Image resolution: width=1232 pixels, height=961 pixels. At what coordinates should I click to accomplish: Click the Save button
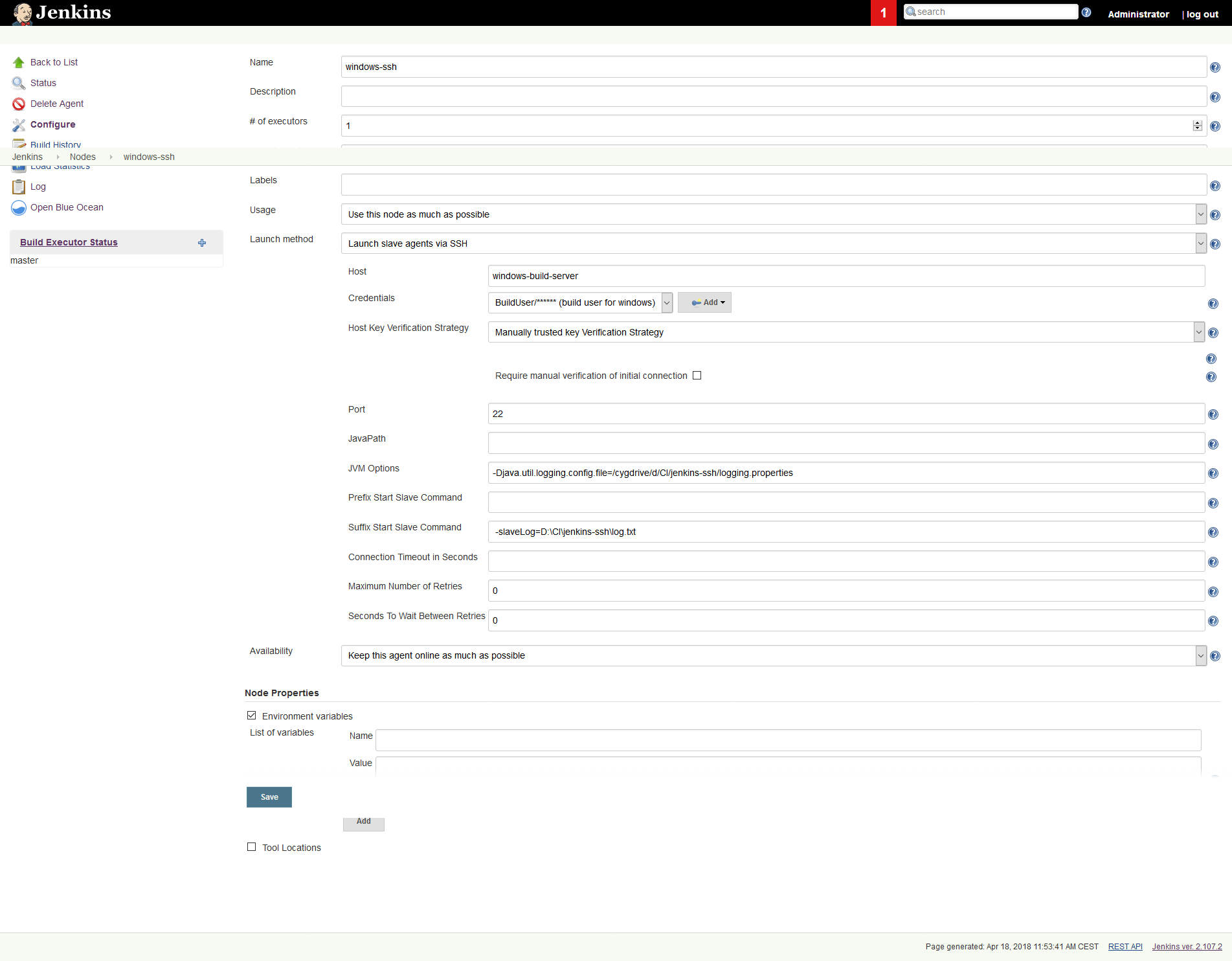(x=269, y=797)
